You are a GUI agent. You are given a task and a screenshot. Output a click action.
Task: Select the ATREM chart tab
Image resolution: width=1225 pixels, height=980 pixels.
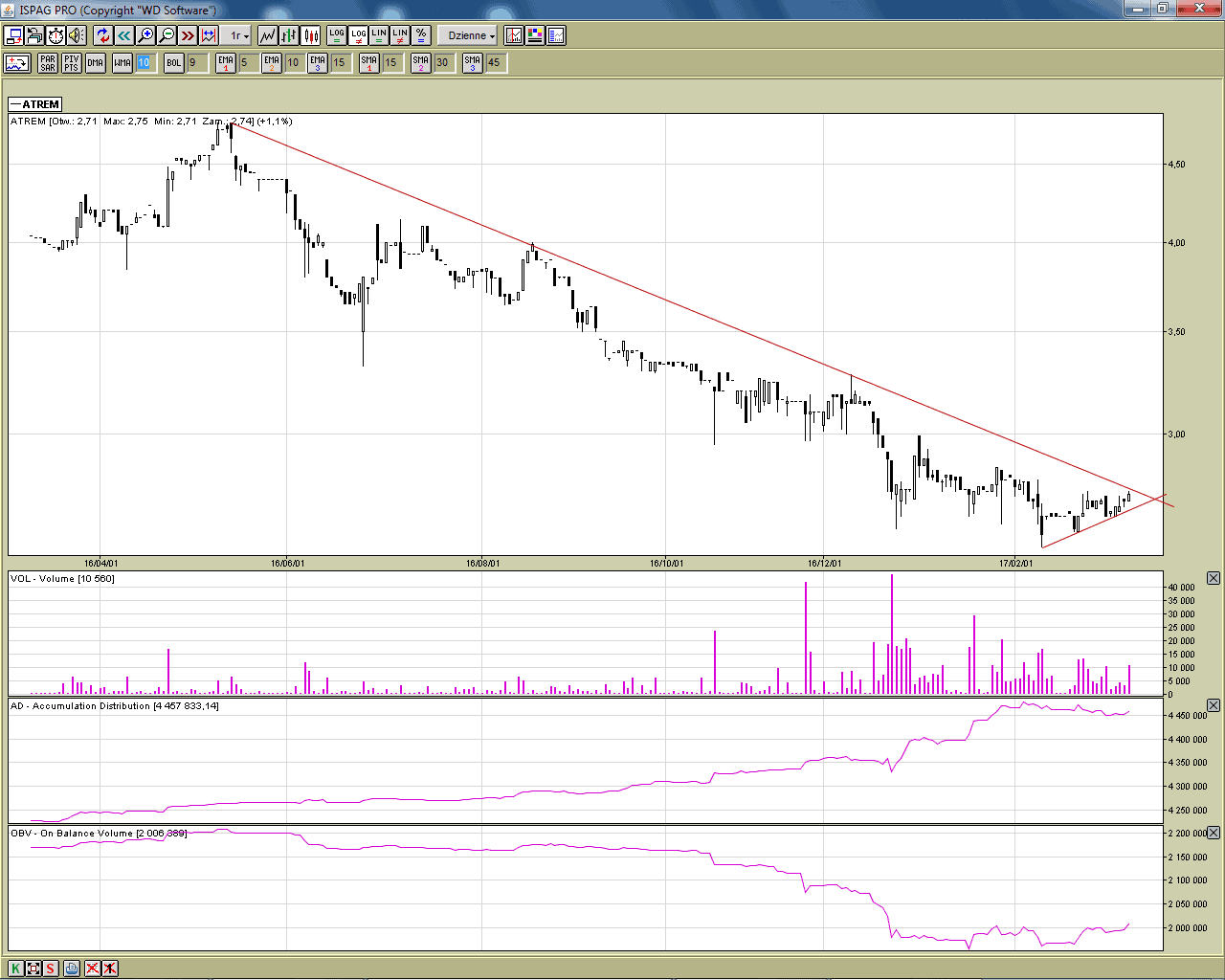pos(35,104)
